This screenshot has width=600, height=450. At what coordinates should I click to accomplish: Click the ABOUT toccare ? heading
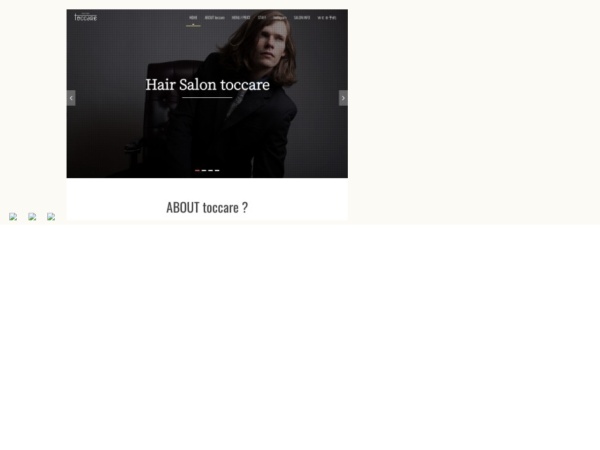(207, 207)
